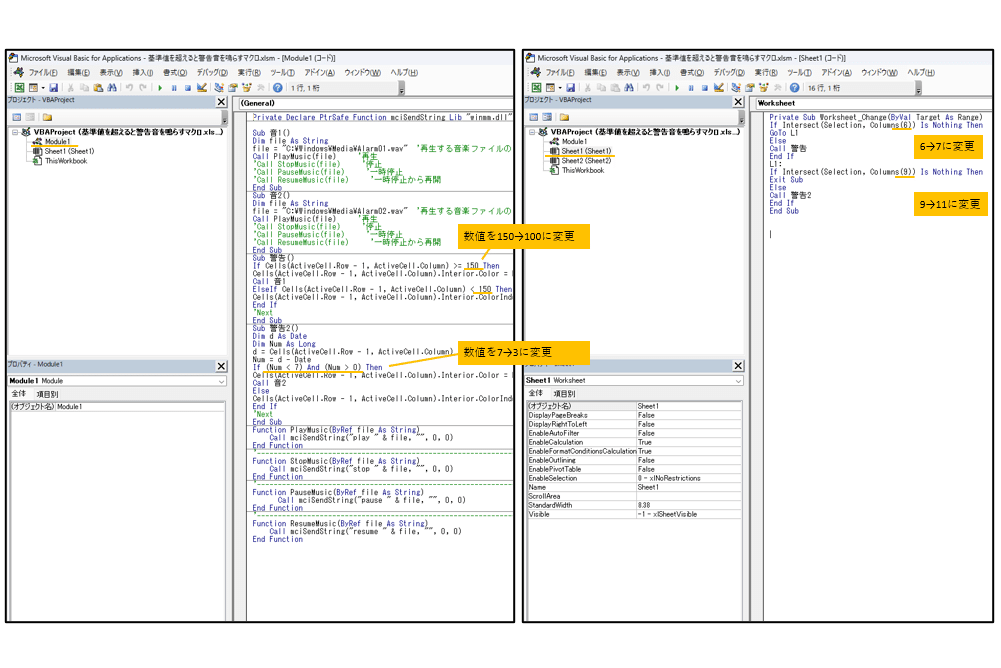Click View Object icon in Sheet1 project panel
This screenshot has width=1001, height=668.
pyautogui.click(x=547, y=118)
